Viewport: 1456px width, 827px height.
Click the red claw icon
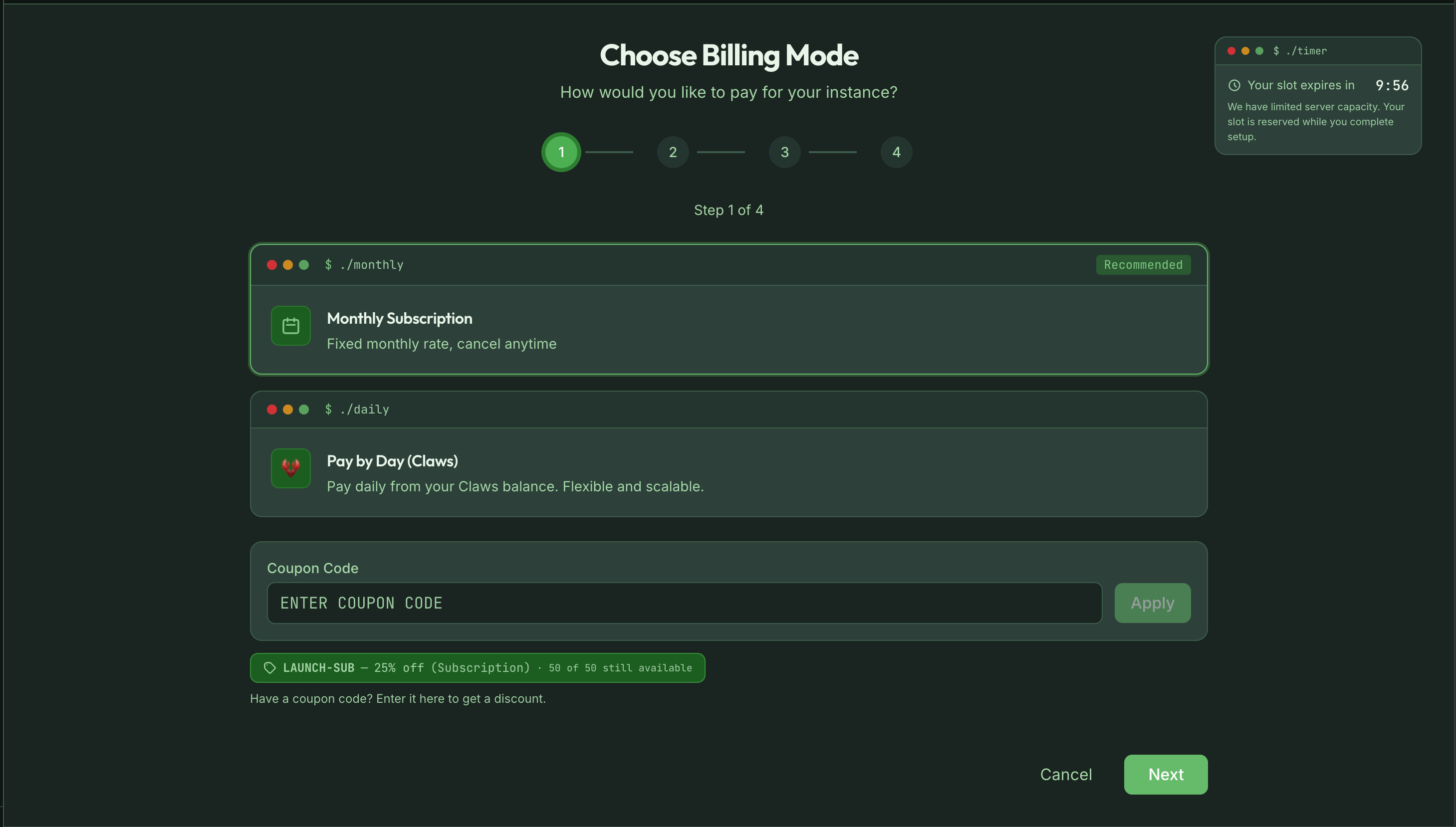click(x=290, y=468)
